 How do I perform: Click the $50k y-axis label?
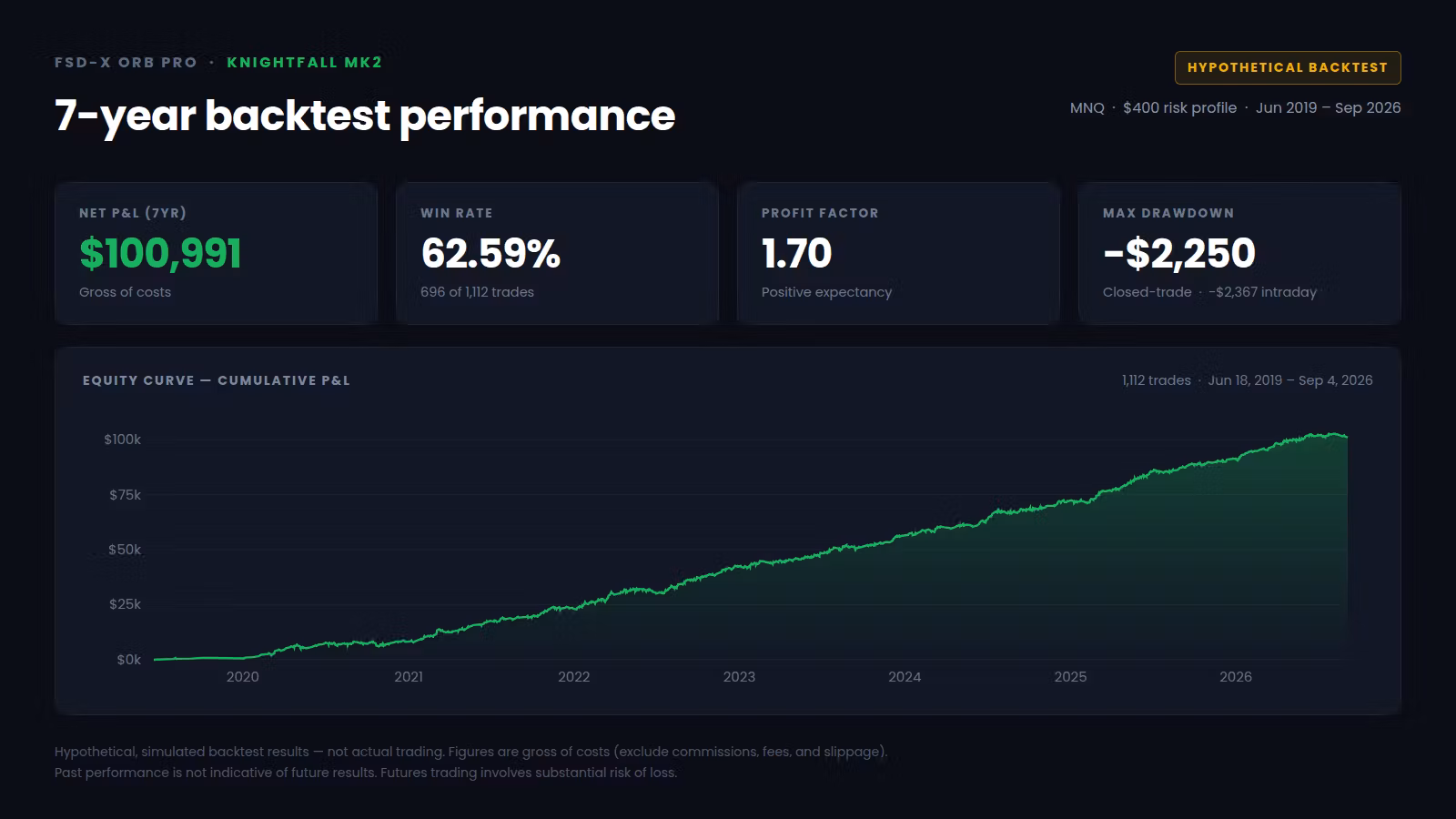pos(125,550)
